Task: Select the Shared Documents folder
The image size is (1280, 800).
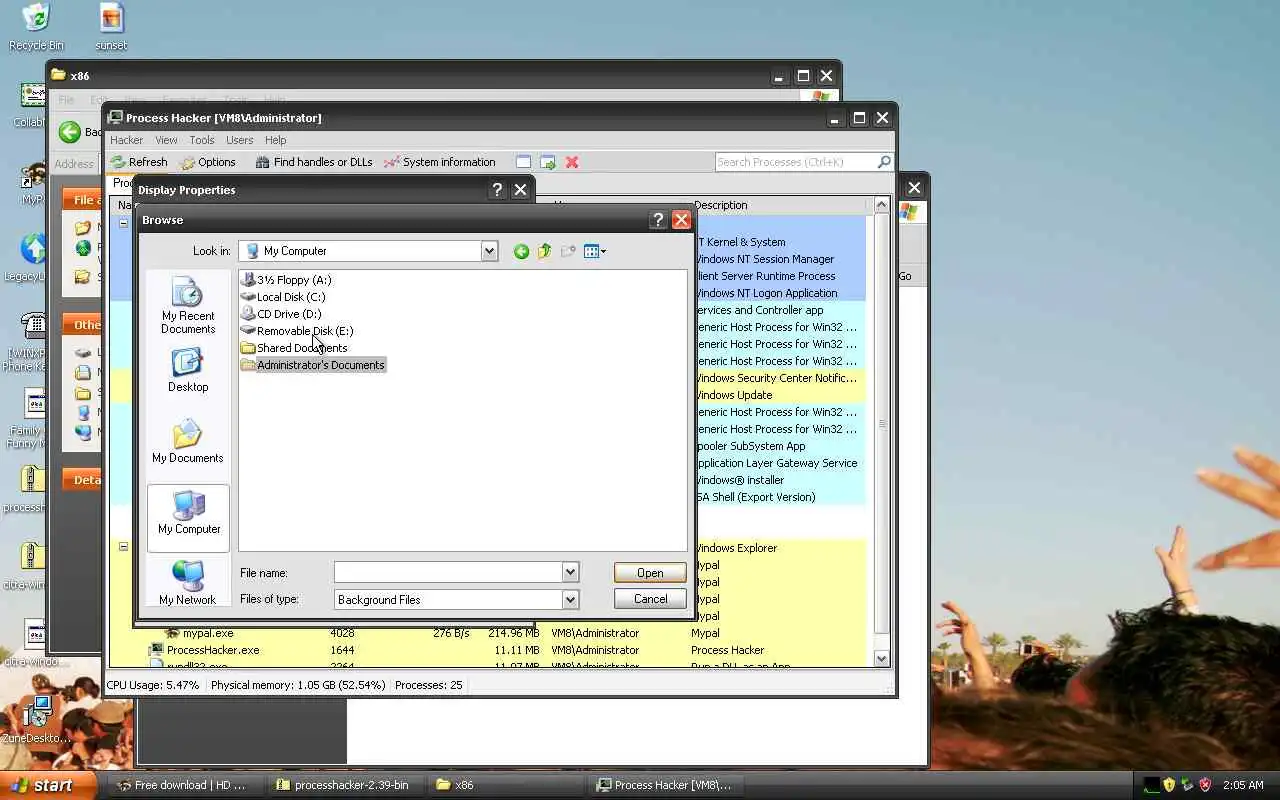Action: [295, 348]
